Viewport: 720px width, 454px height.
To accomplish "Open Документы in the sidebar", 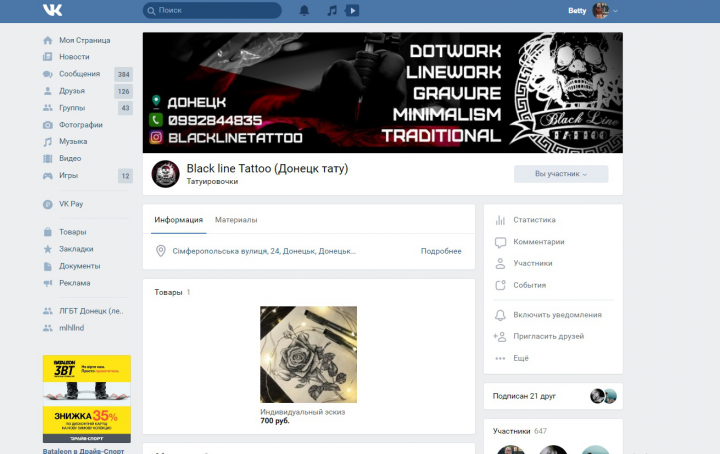I will [x=79, y=266].
